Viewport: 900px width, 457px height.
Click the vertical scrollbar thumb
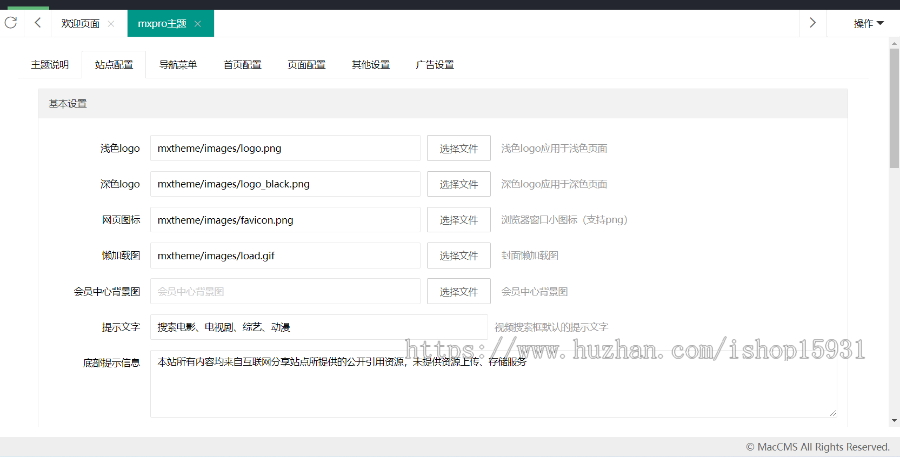coord(894,108)
